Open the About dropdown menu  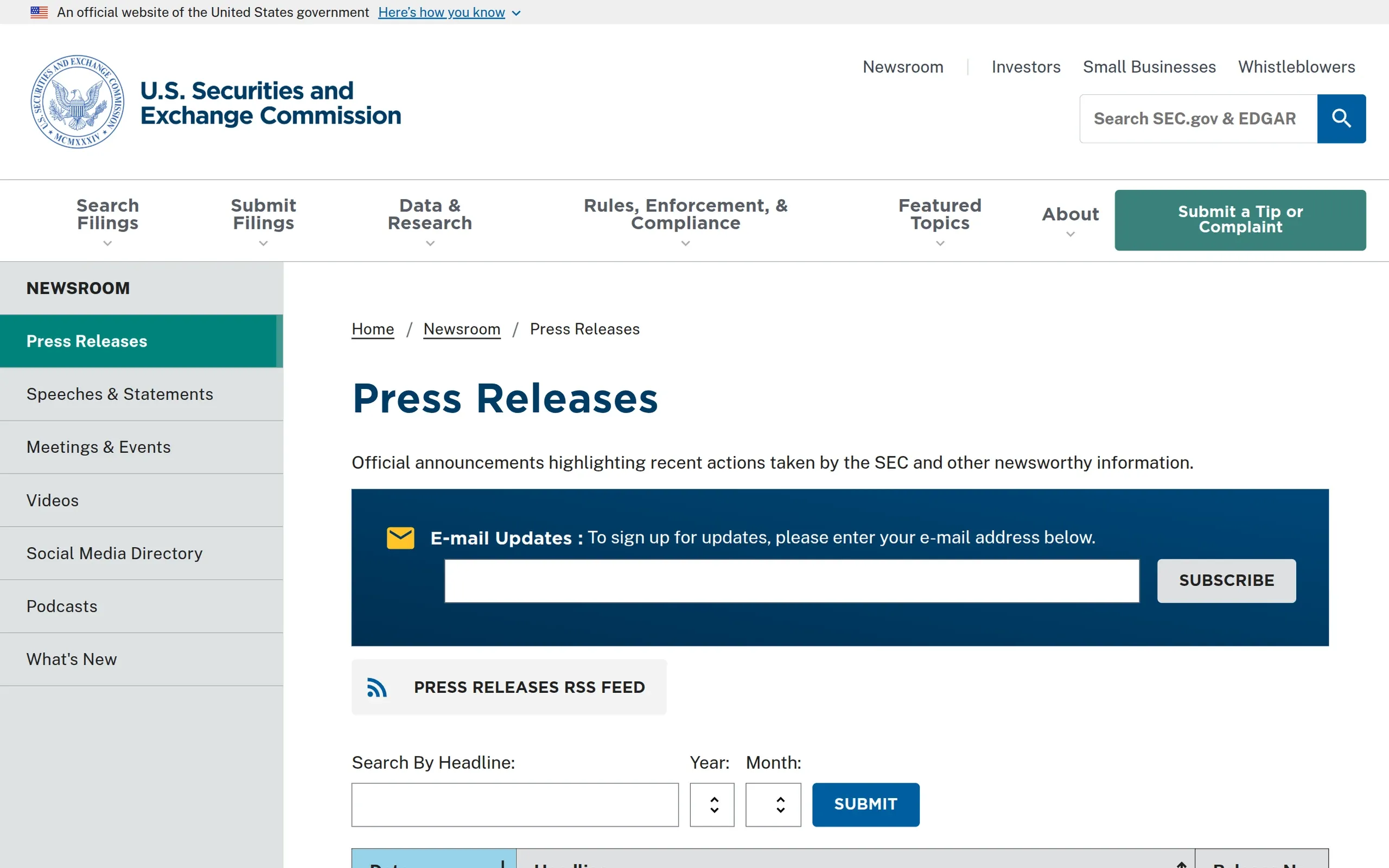(x=1071, y=221)
